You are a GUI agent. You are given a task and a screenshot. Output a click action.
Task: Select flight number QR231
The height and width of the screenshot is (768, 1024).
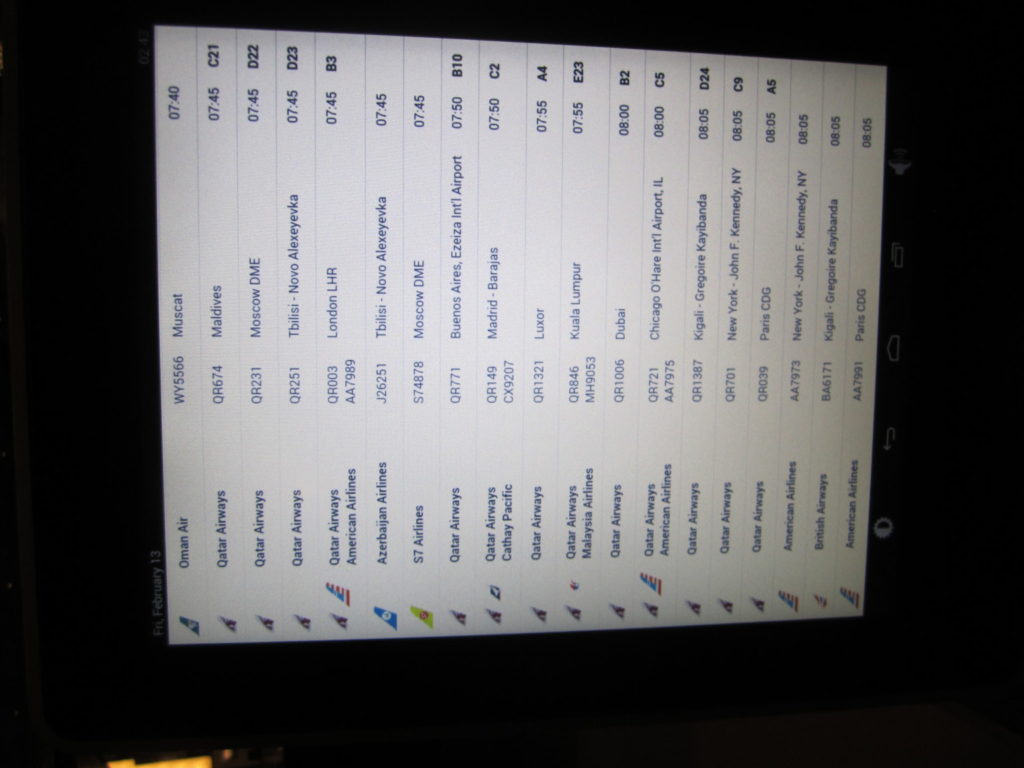point(257,382)
